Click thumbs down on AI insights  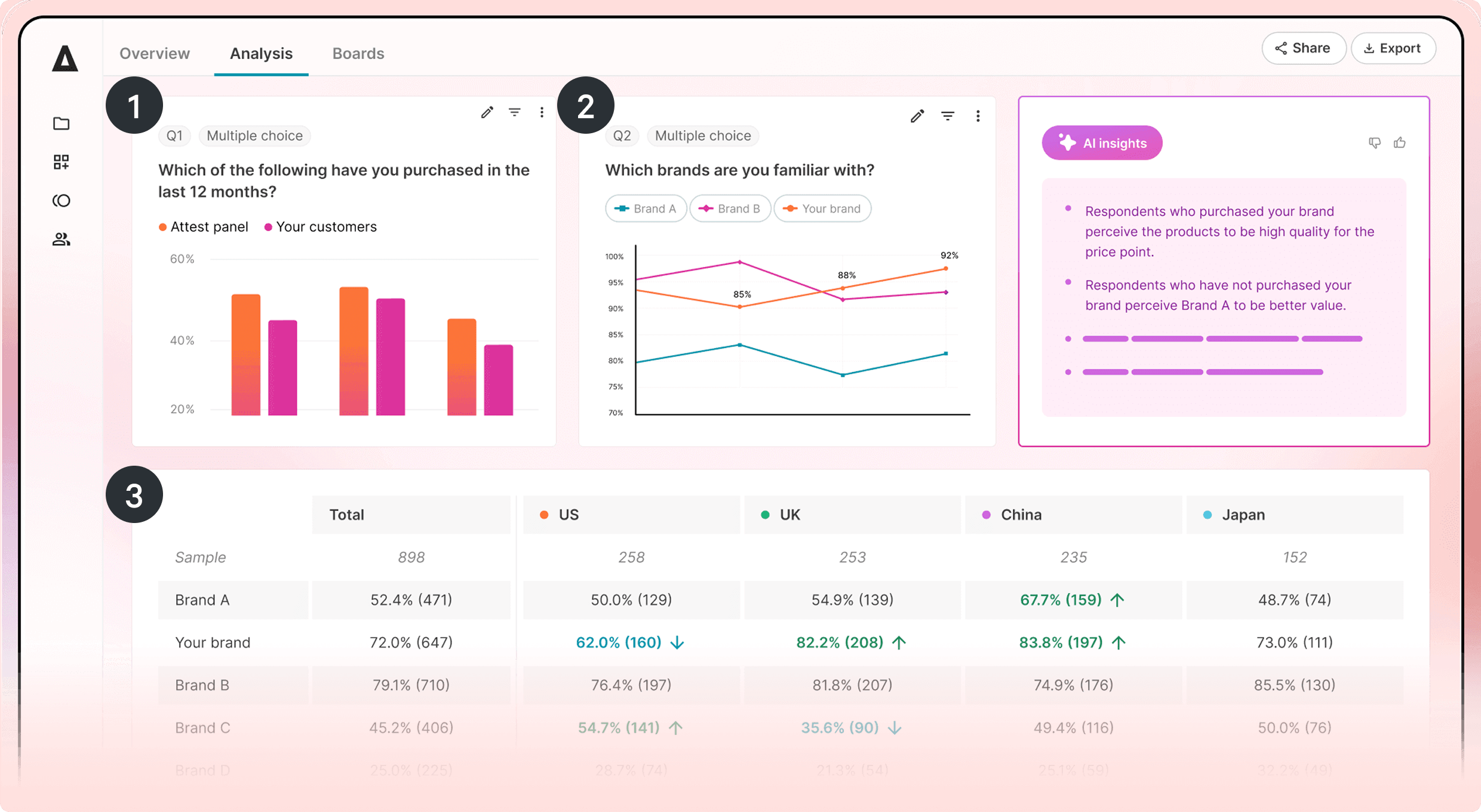point(1375,143)
